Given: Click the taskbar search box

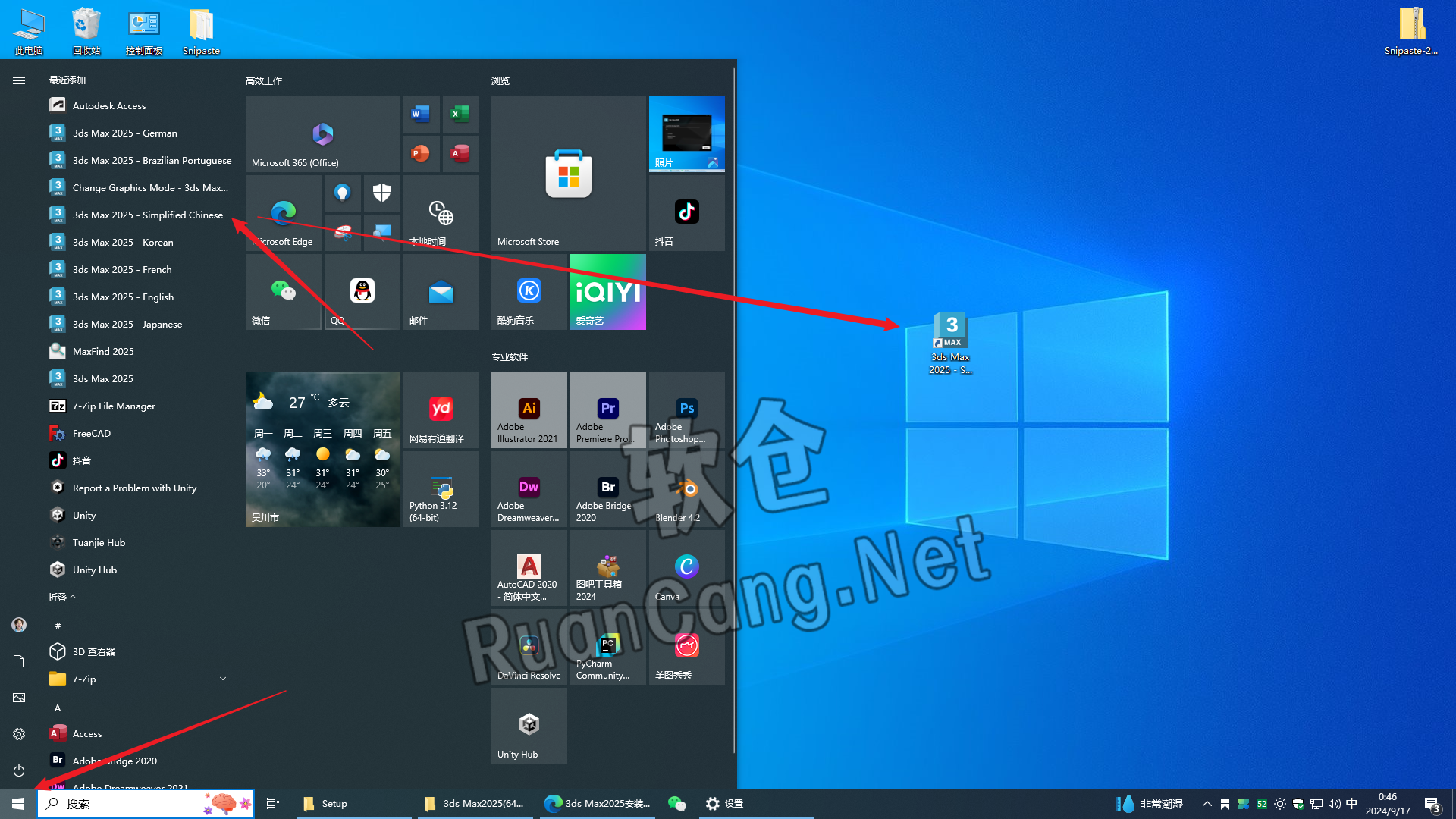Looking at the screenshot, I should [x=146, y=804].
